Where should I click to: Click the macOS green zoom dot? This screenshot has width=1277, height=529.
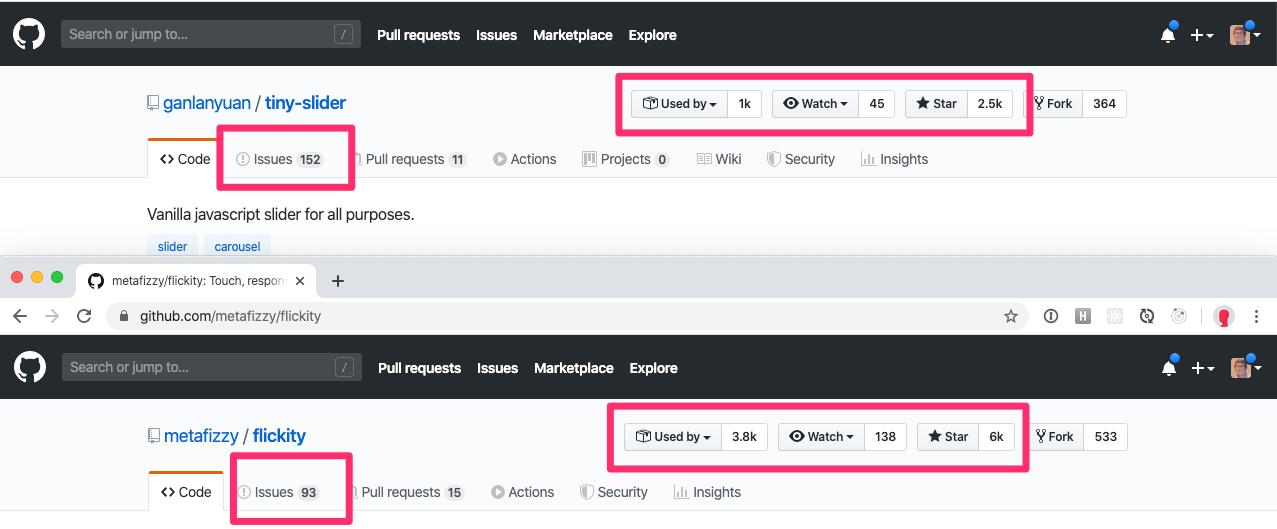pyautogui.click(x=57, y=277)
